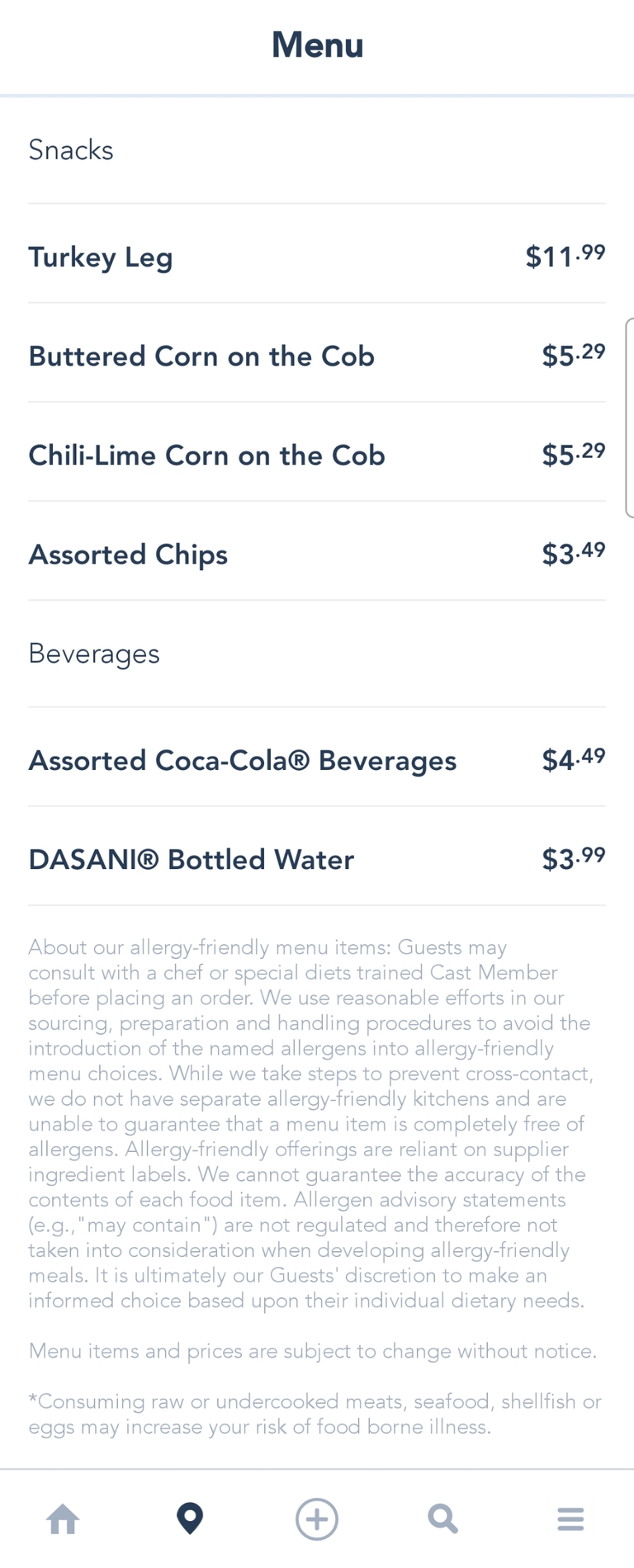Choose DASANI Bottled Water
Image resolution: width=634 pixels, height=1568 pixels.
click(191, 860)
